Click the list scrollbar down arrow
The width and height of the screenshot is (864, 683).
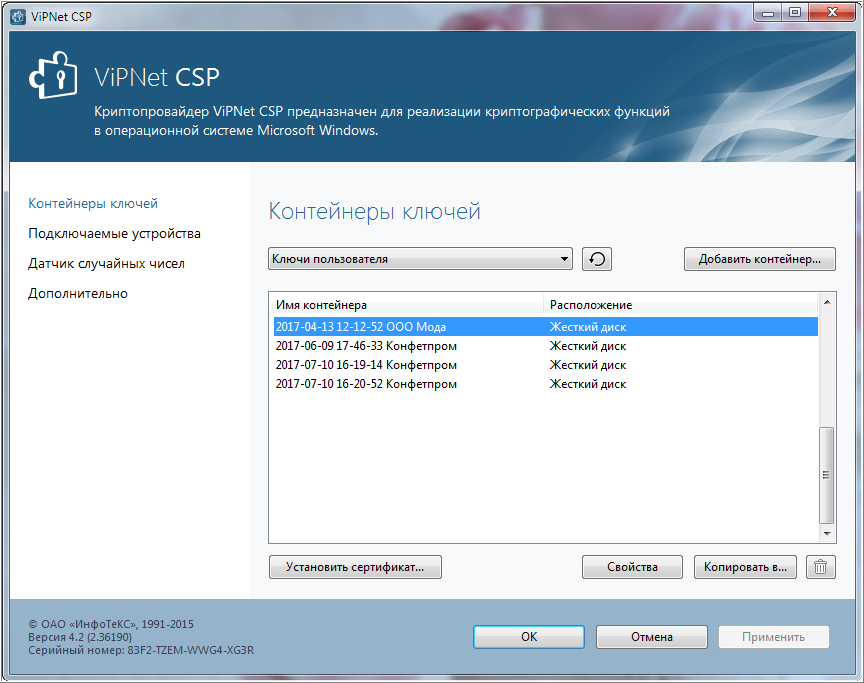pos(827,533)
